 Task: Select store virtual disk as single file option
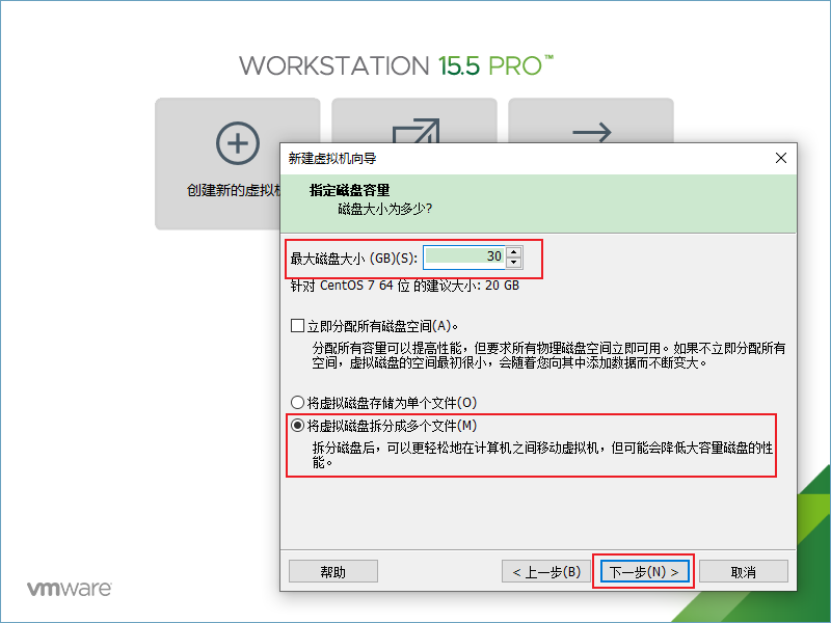(x=297, y=403)
